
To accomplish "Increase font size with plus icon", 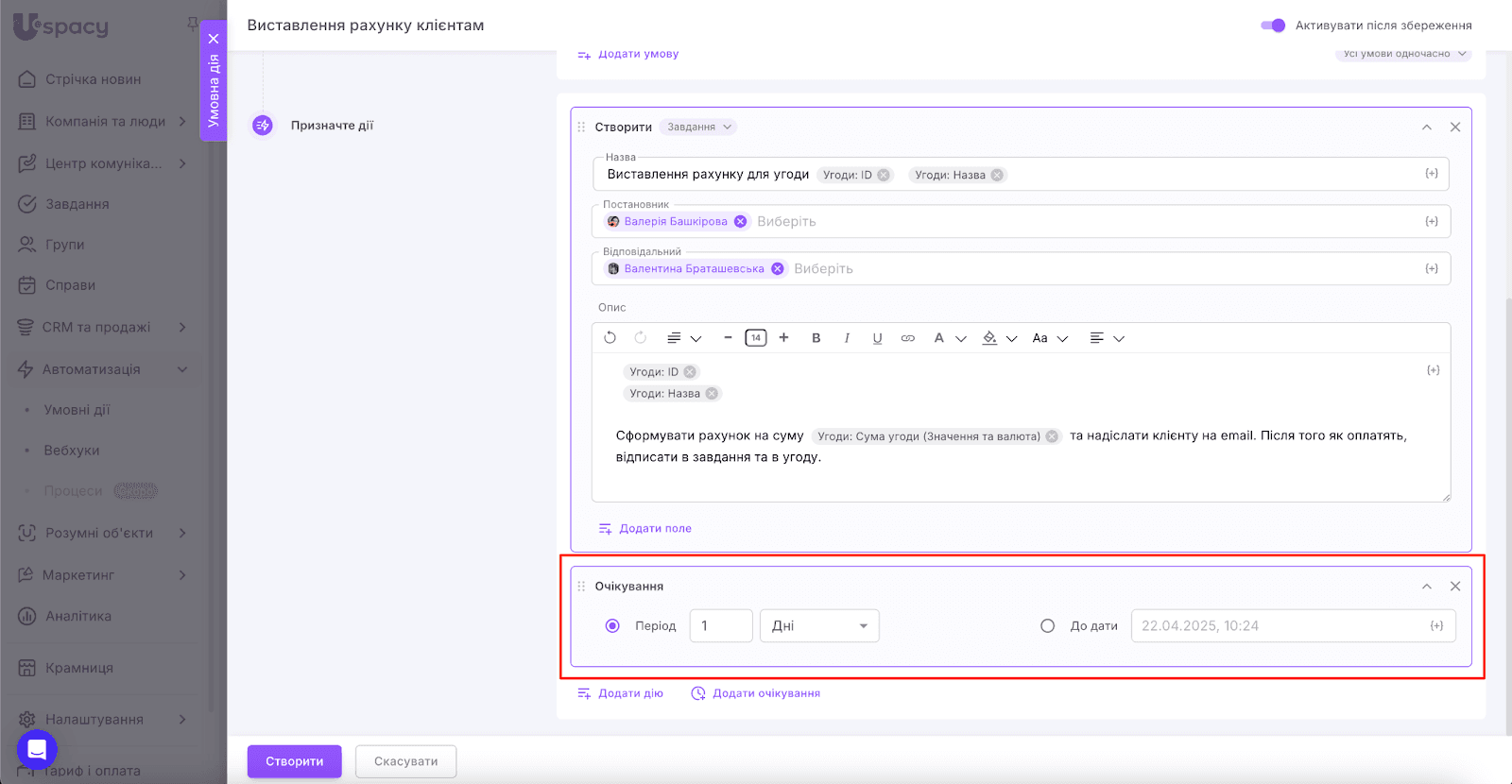I will [x=783, y=338].
